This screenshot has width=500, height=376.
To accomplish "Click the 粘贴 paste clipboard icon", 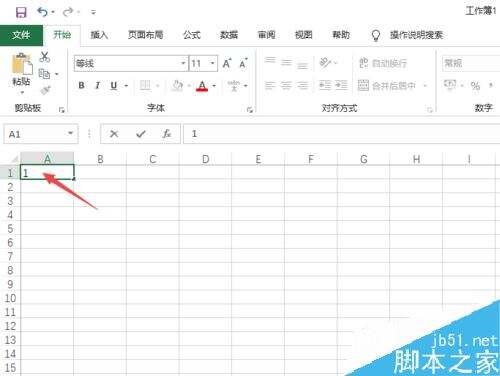I will click(x=22, y=63).
